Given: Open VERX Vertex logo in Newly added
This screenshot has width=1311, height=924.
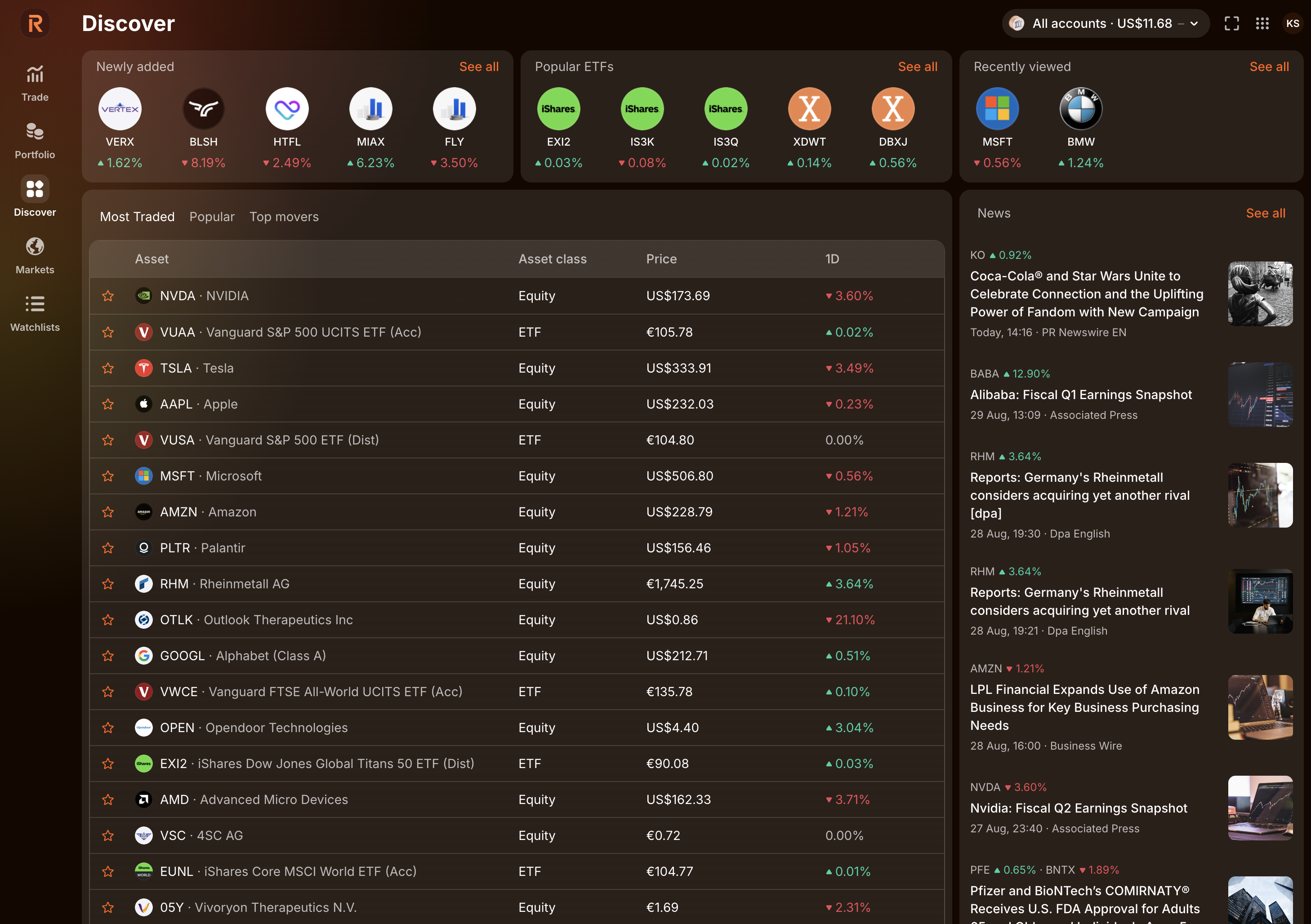Looking at the screenshot, I should pyautogui.click(x=120, y=109).
